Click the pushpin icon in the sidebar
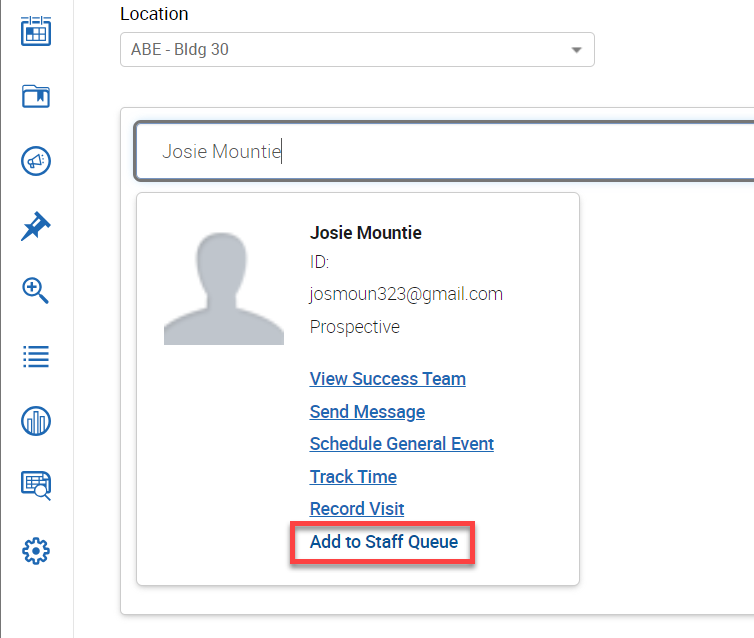The height and width of the screenshot is (638, 754). 36,226
